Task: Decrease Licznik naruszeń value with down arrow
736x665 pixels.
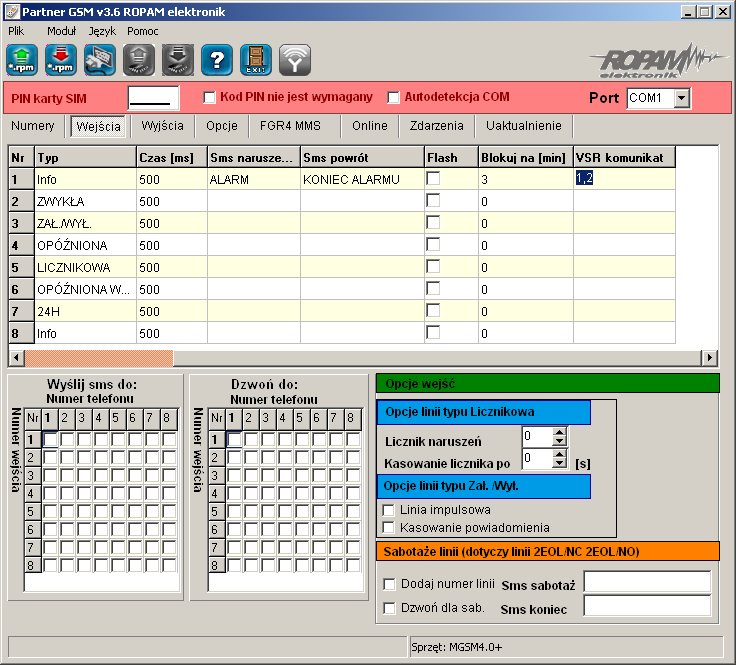Action: pyautogui.click(x=559, y=441)
